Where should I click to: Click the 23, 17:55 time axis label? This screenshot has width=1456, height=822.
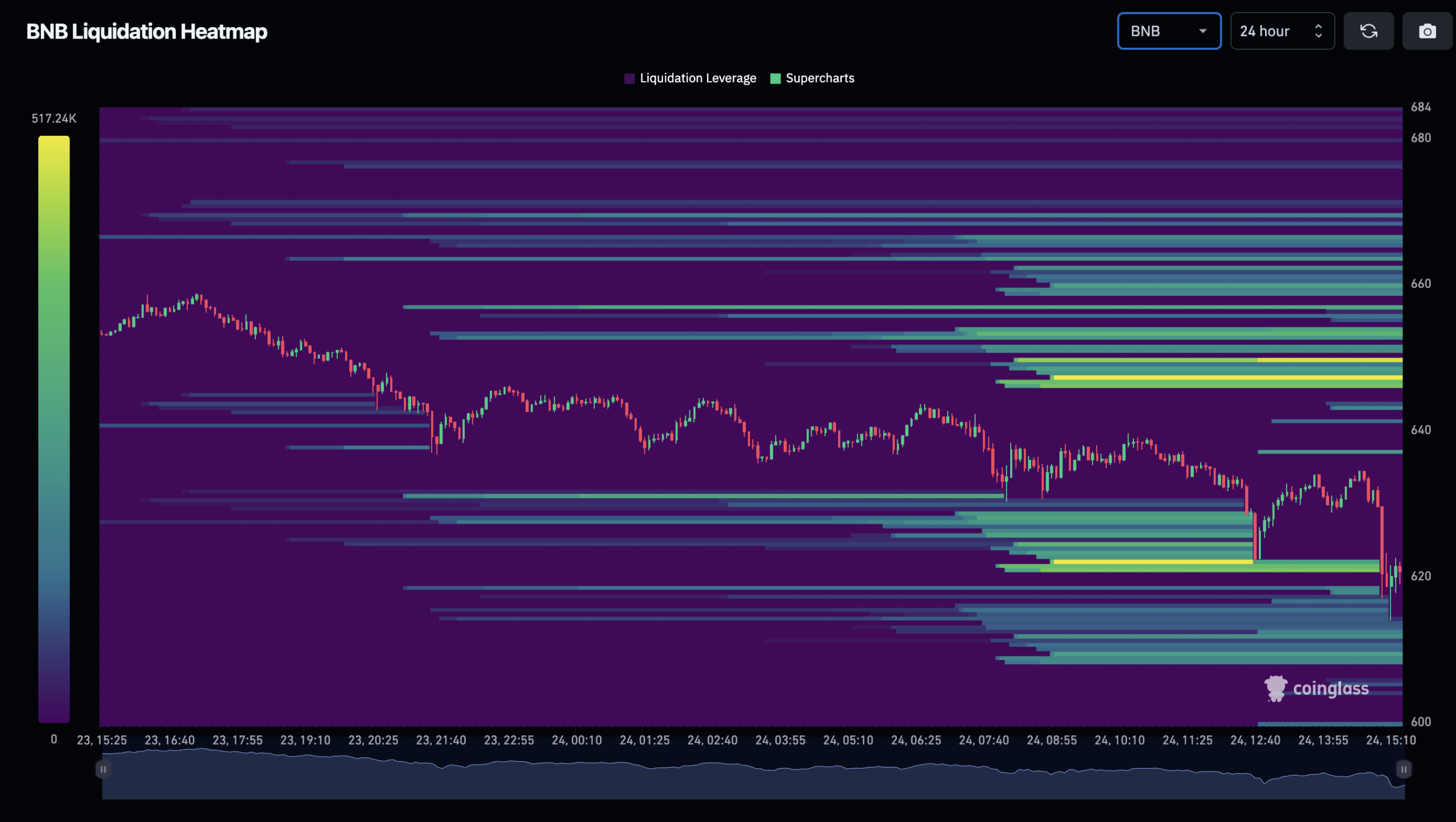point(238,740)
